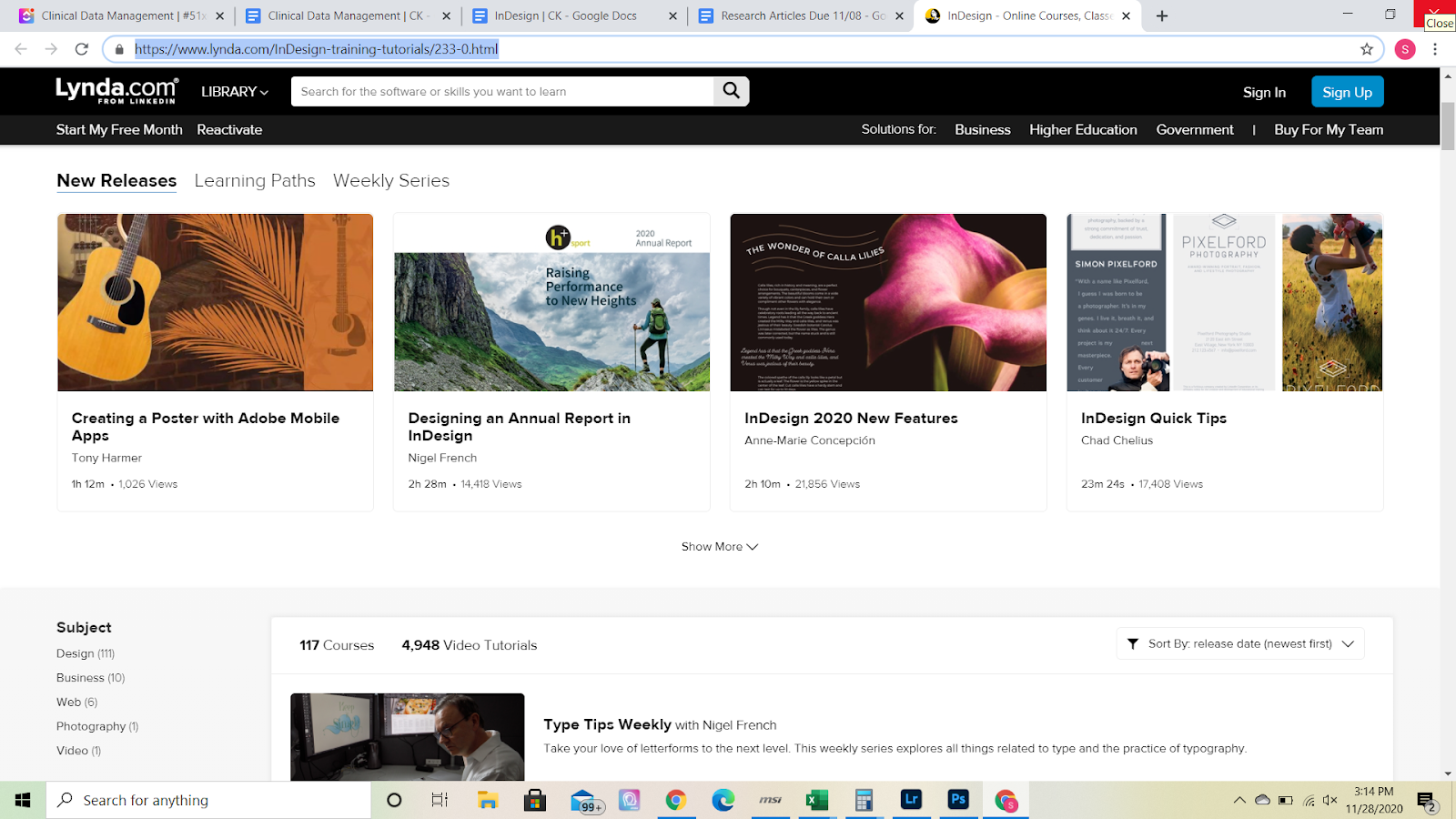Open the Type Tips Weekly video thumbnail
The image size is (1456, 819).
pos(408,737)
